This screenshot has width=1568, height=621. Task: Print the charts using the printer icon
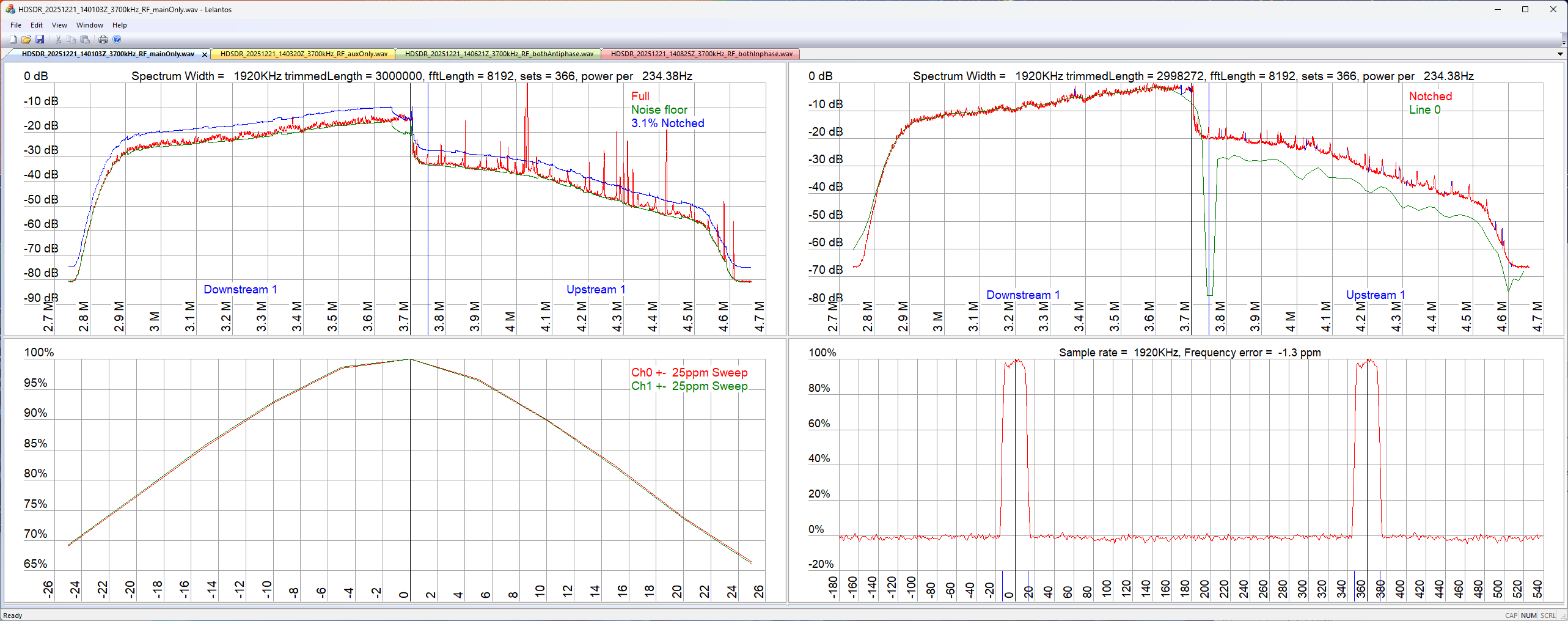tap(103, 40)
